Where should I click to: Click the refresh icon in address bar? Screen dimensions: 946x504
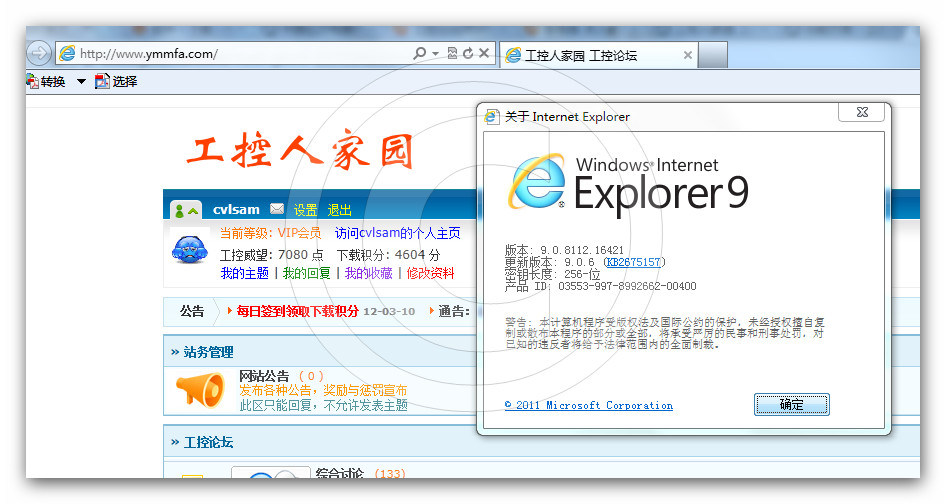pos(468,54)
